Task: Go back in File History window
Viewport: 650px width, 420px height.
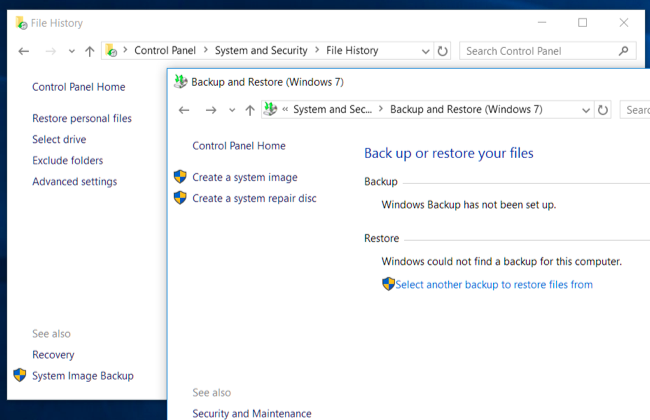Action: click(24, 51)
